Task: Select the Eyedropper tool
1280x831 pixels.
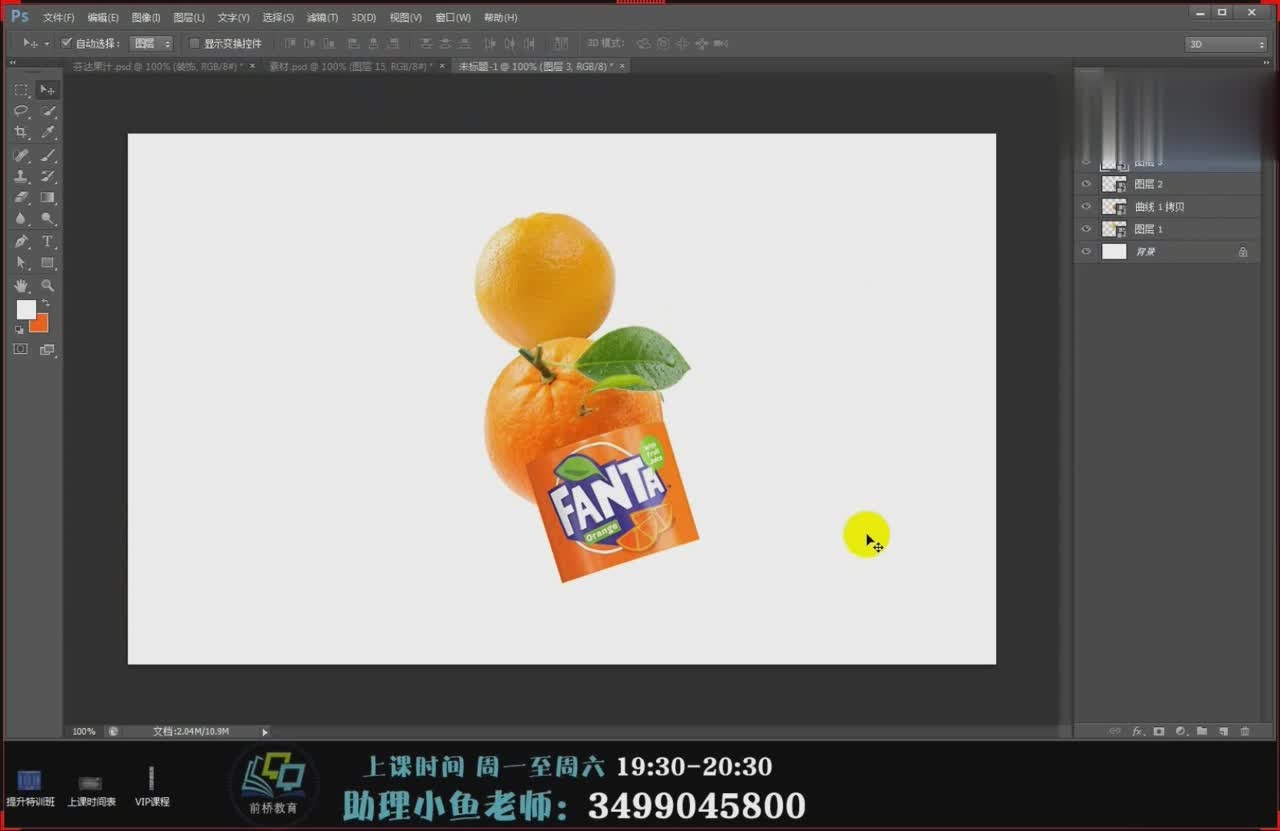Action: 47,132
